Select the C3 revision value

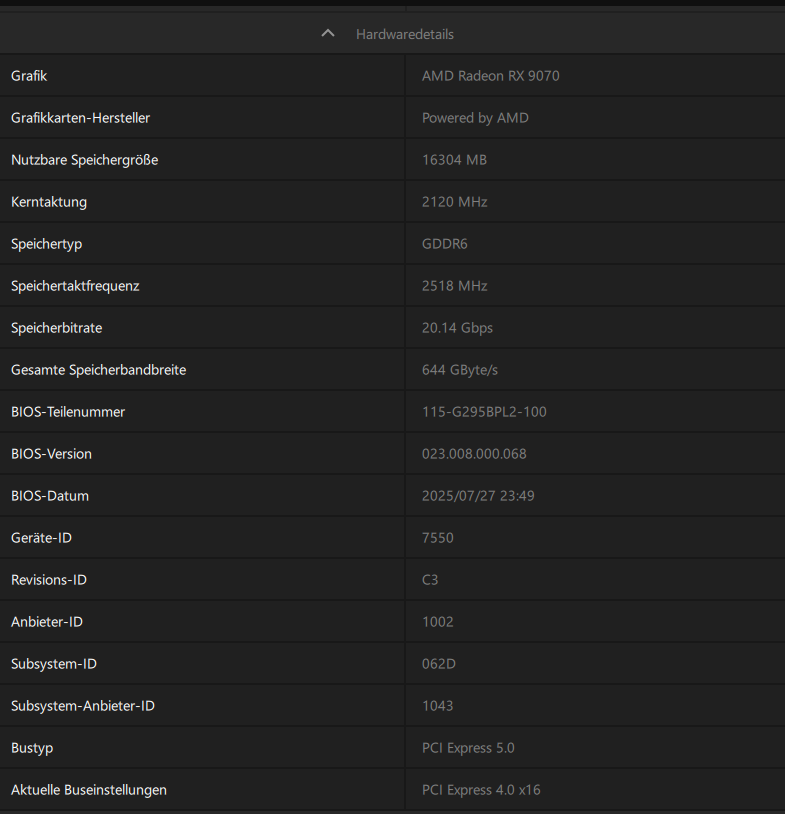pyautogui.click(x=430, y=580)
